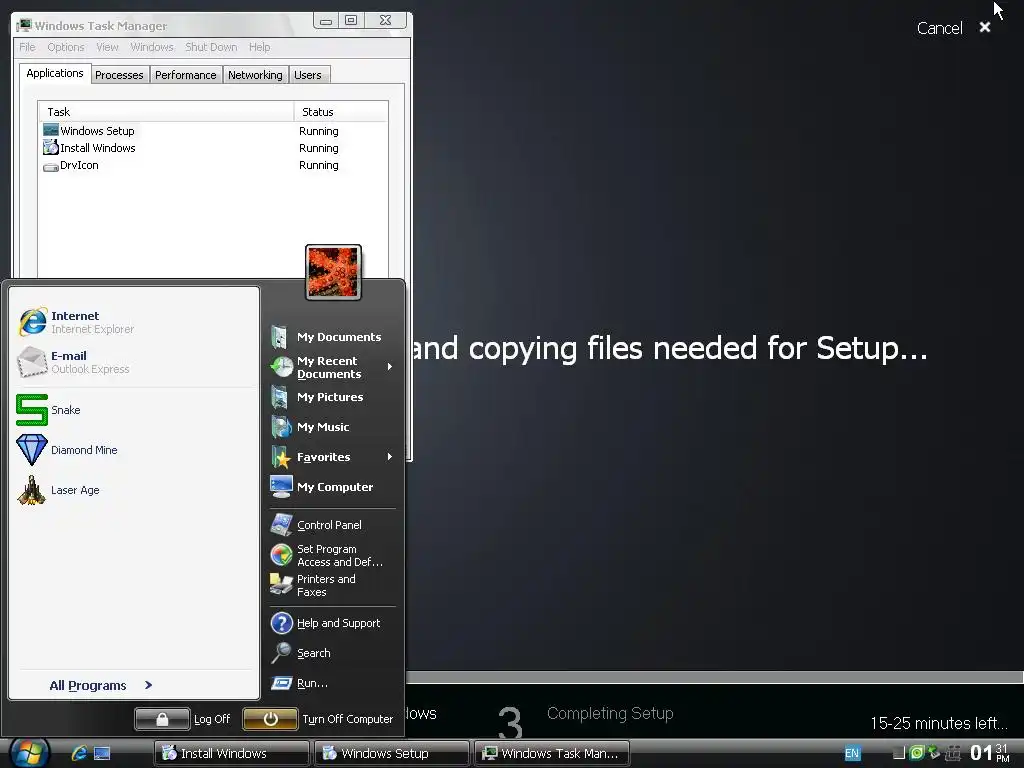Switch to the Processes tab
1024x768 pixels.
(119, 75)
